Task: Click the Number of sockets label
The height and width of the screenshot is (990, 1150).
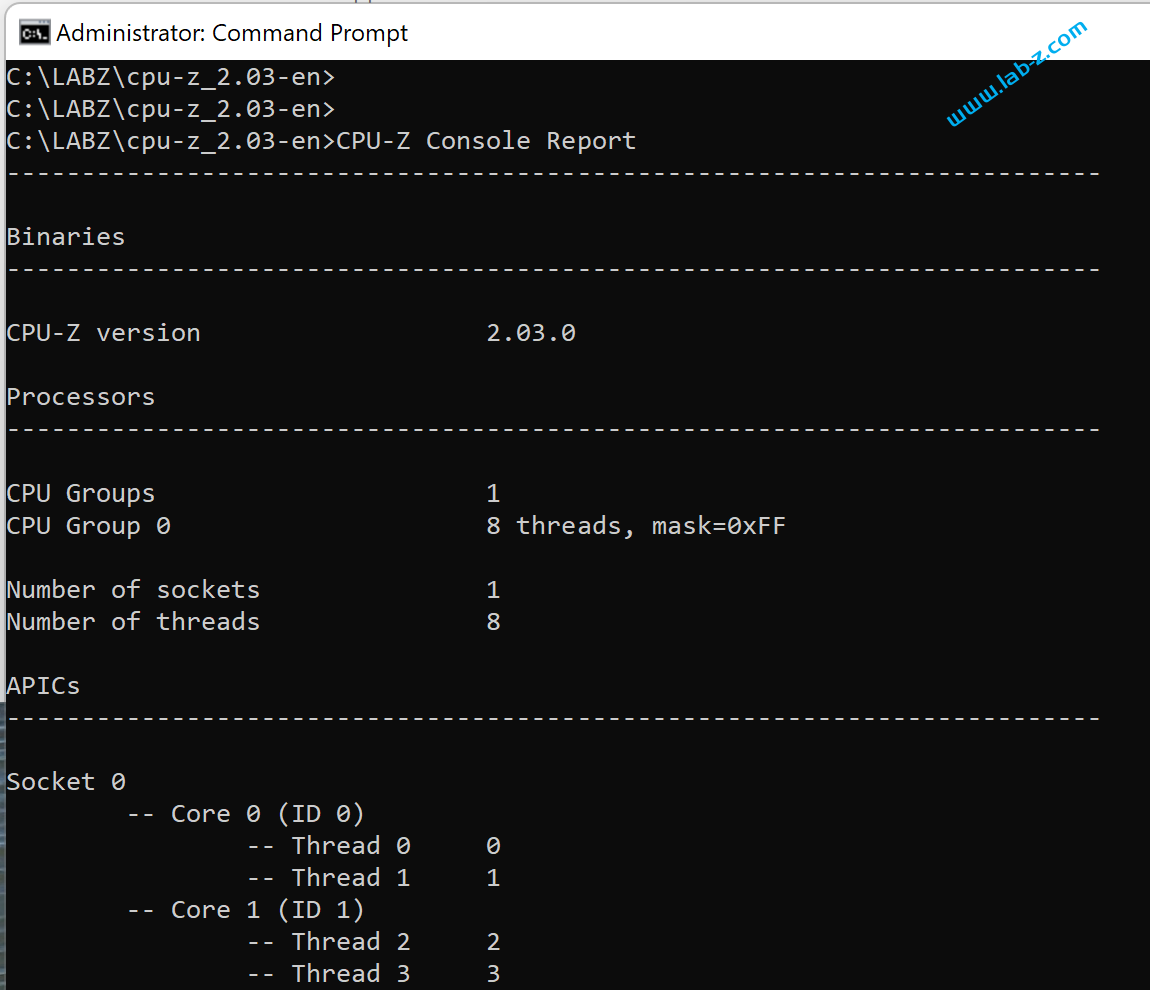Action: pos(133,590)
